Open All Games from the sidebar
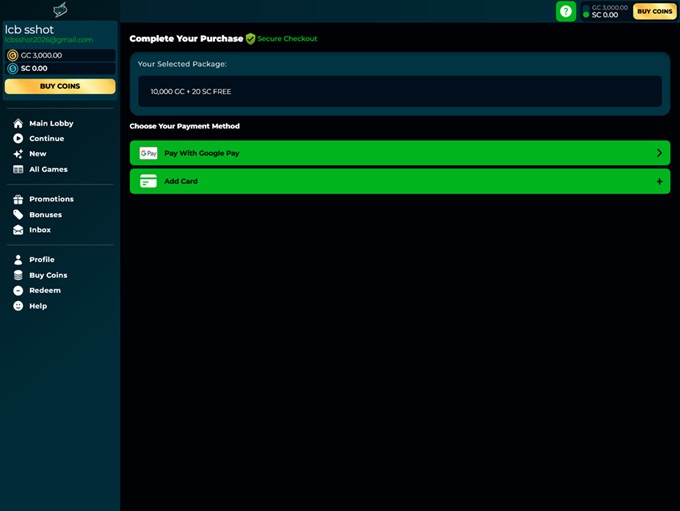The image size is (680, 511). tap(48, 169)
